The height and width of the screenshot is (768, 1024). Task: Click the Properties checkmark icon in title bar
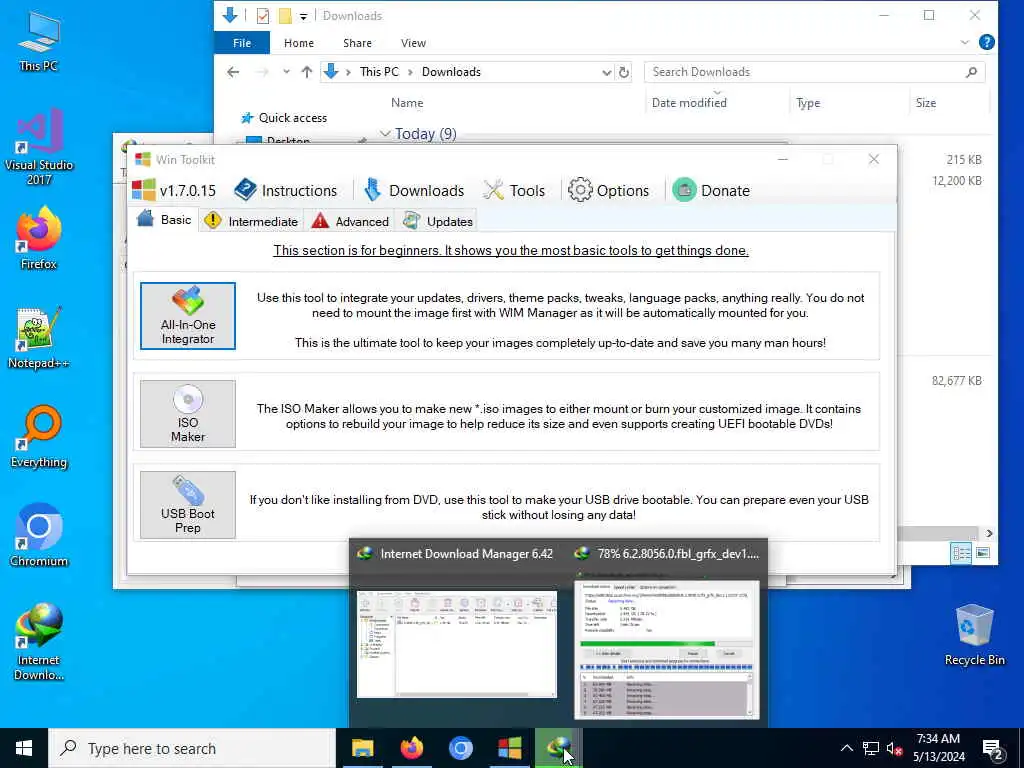pos(263,16)
